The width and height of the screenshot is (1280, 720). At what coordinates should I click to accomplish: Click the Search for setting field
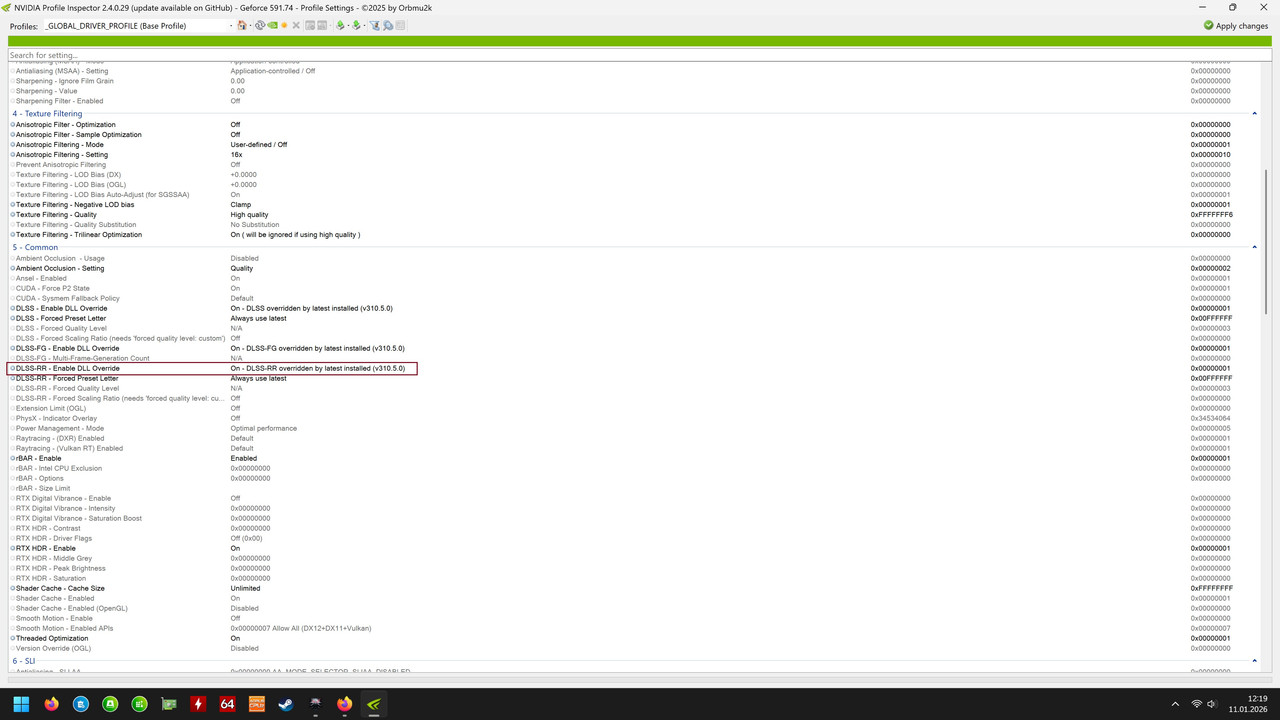[639, 55]
